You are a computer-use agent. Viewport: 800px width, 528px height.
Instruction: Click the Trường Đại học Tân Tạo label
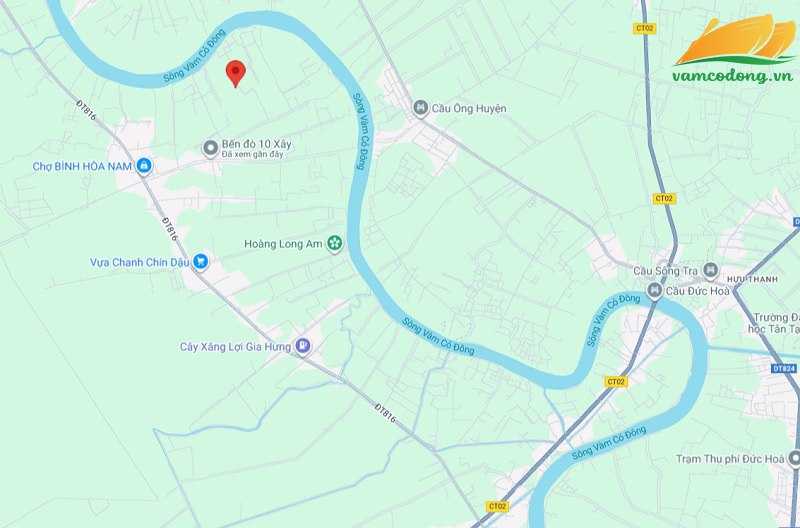coord(774,323)
